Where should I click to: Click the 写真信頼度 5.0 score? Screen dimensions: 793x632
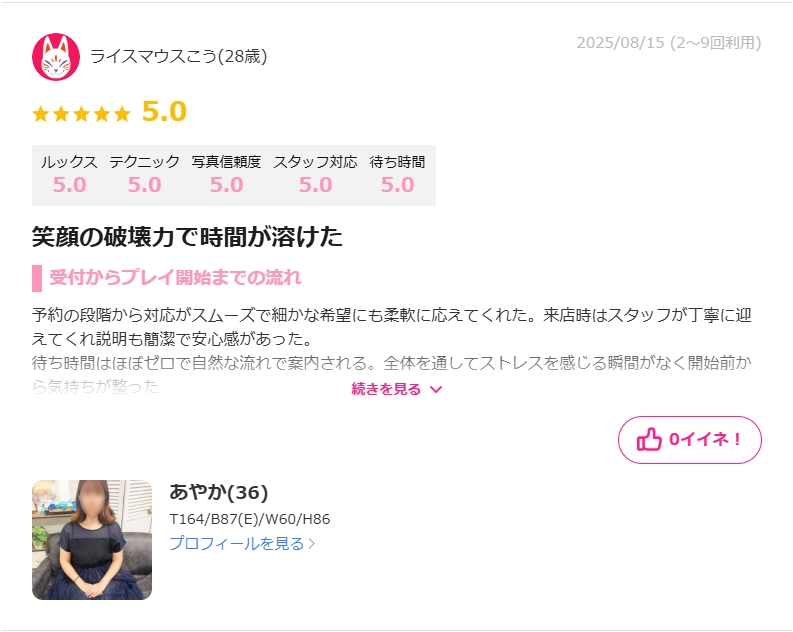227,185
